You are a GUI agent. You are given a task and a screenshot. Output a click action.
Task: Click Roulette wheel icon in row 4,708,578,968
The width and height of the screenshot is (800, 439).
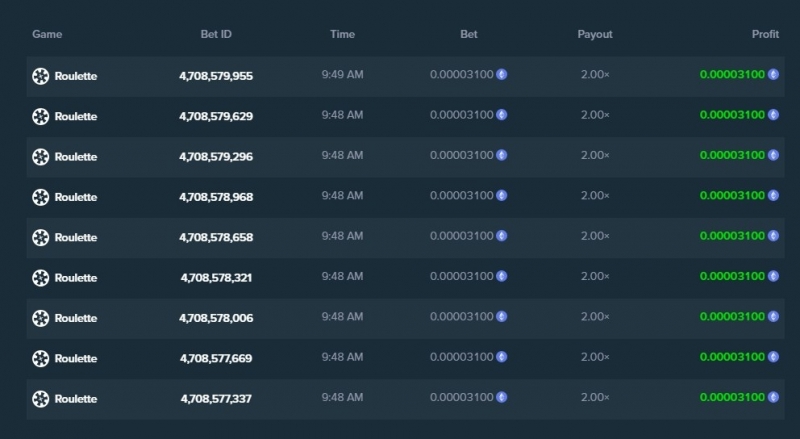coord(41,197)
